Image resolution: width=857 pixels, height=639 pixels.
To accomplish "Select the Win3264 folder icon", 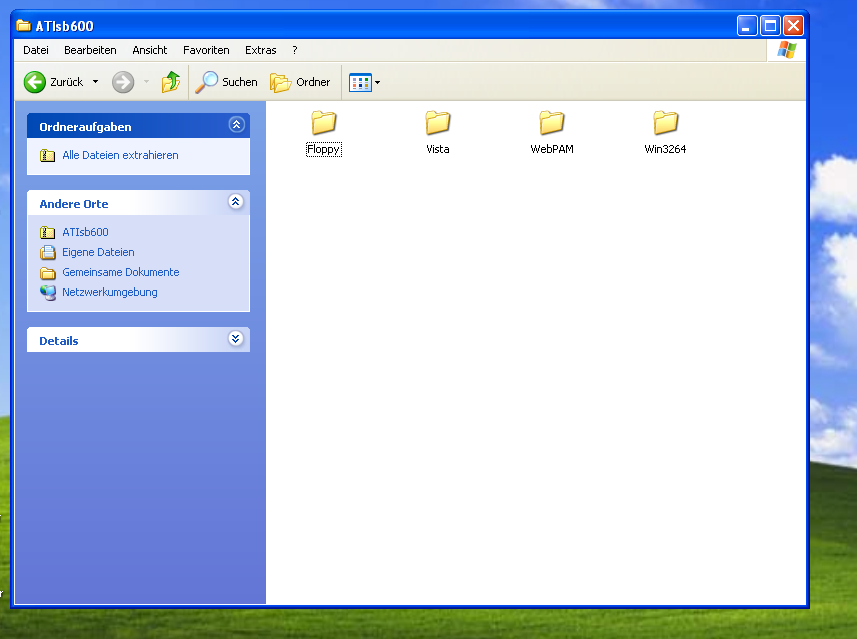I will 666,122.
